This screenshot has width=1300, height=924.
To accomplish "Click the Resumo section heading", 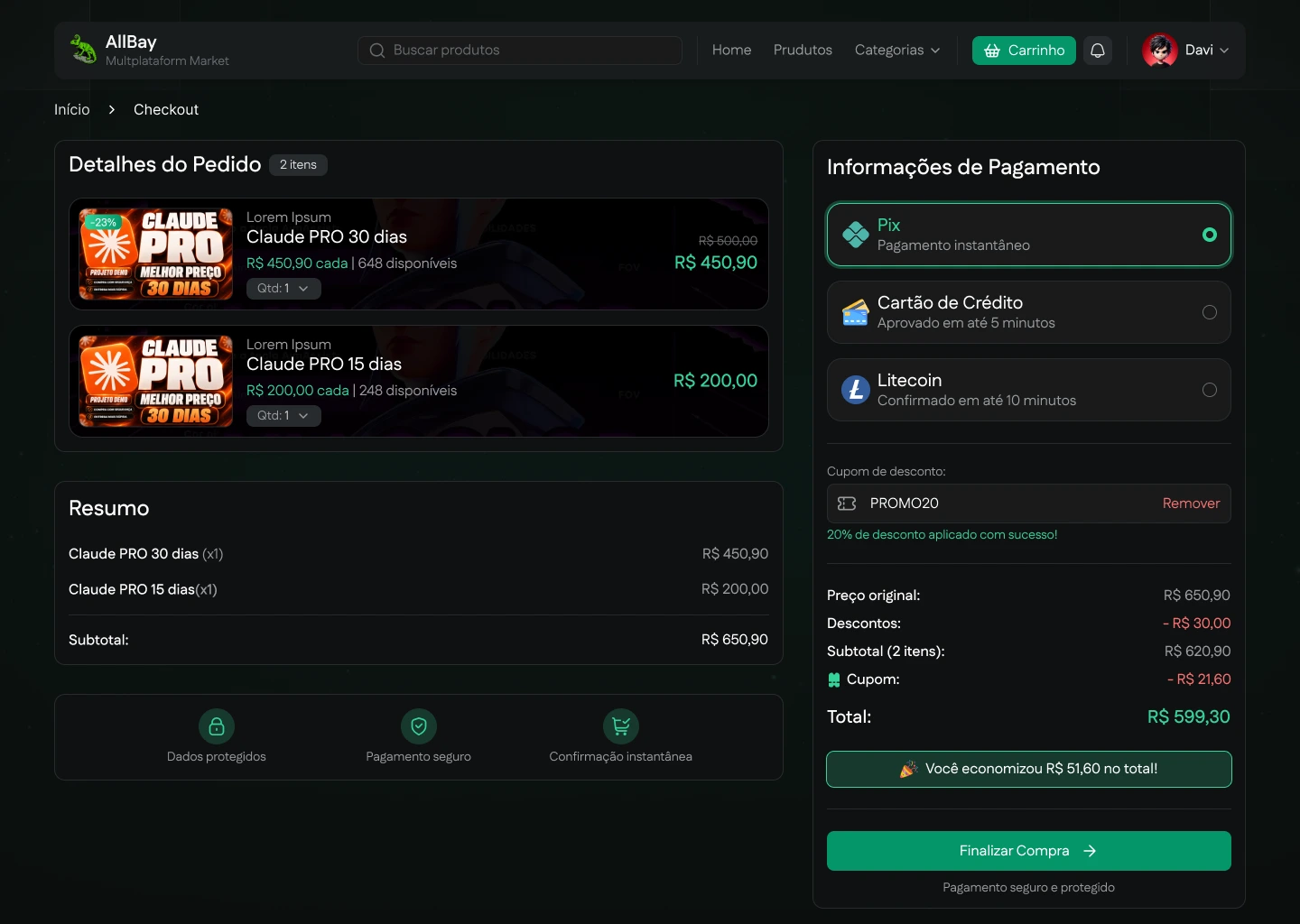I will pyautogui.click(x=109, y=508).
